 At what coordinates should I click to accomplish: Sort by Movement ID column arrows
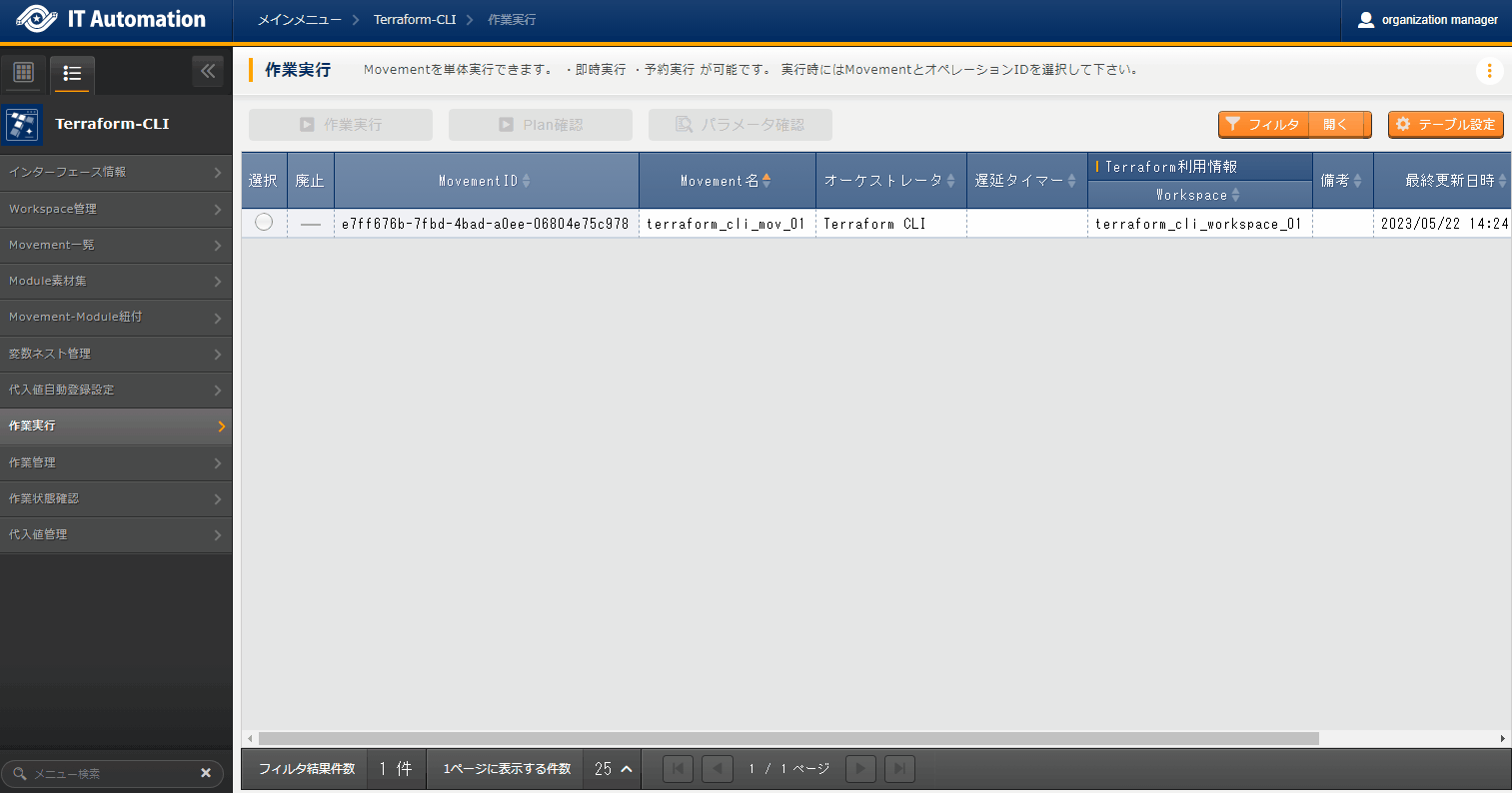coord(527,181)
